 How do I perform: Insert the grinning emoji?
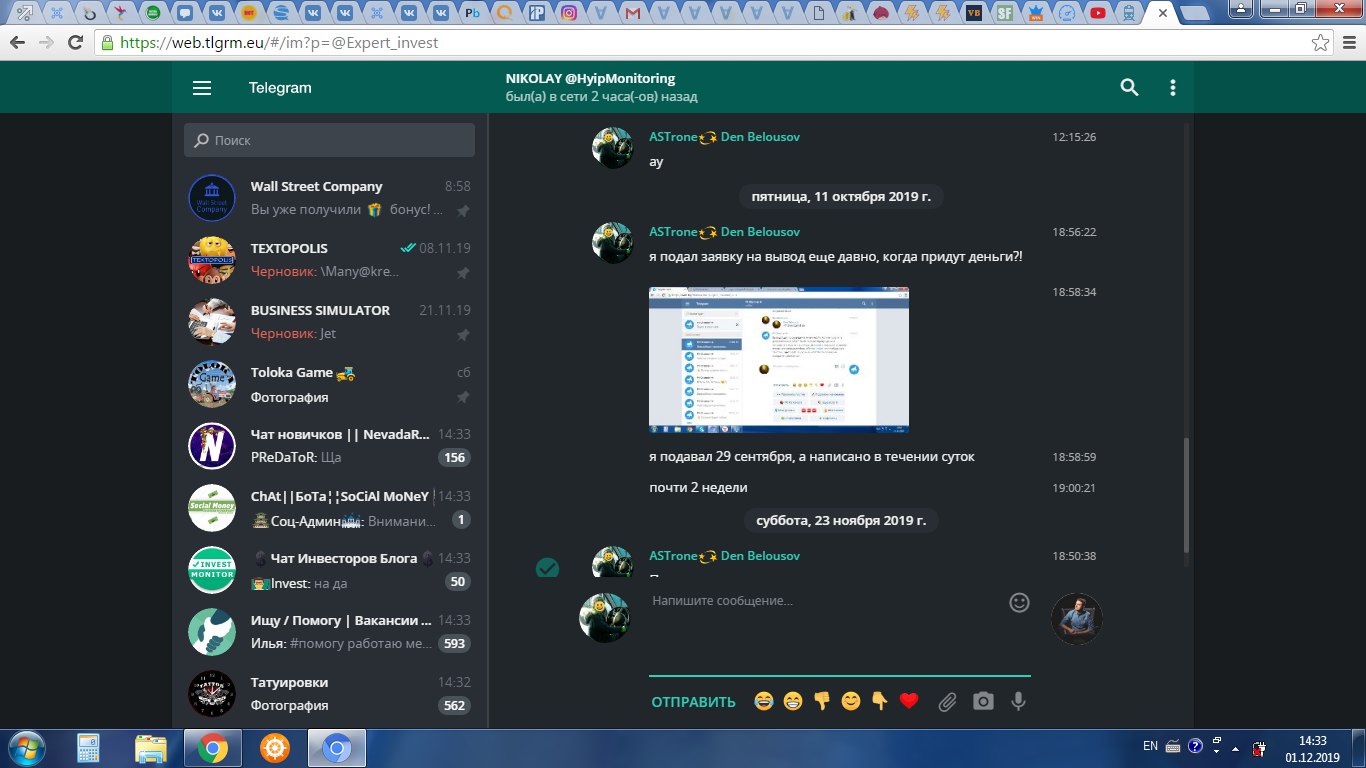[x=793, y=702]
